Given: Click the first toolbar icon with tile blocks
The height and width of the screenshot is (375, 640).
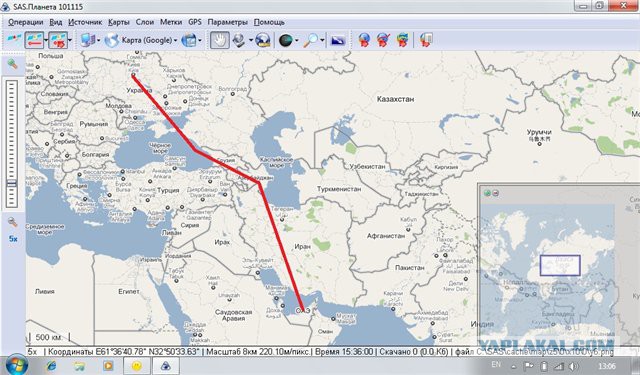Looking at the screenshot, I should [x=14, y=40].
